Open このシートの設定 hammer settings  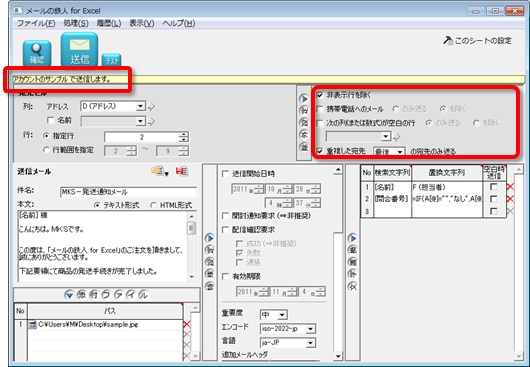tap(477, 41)
